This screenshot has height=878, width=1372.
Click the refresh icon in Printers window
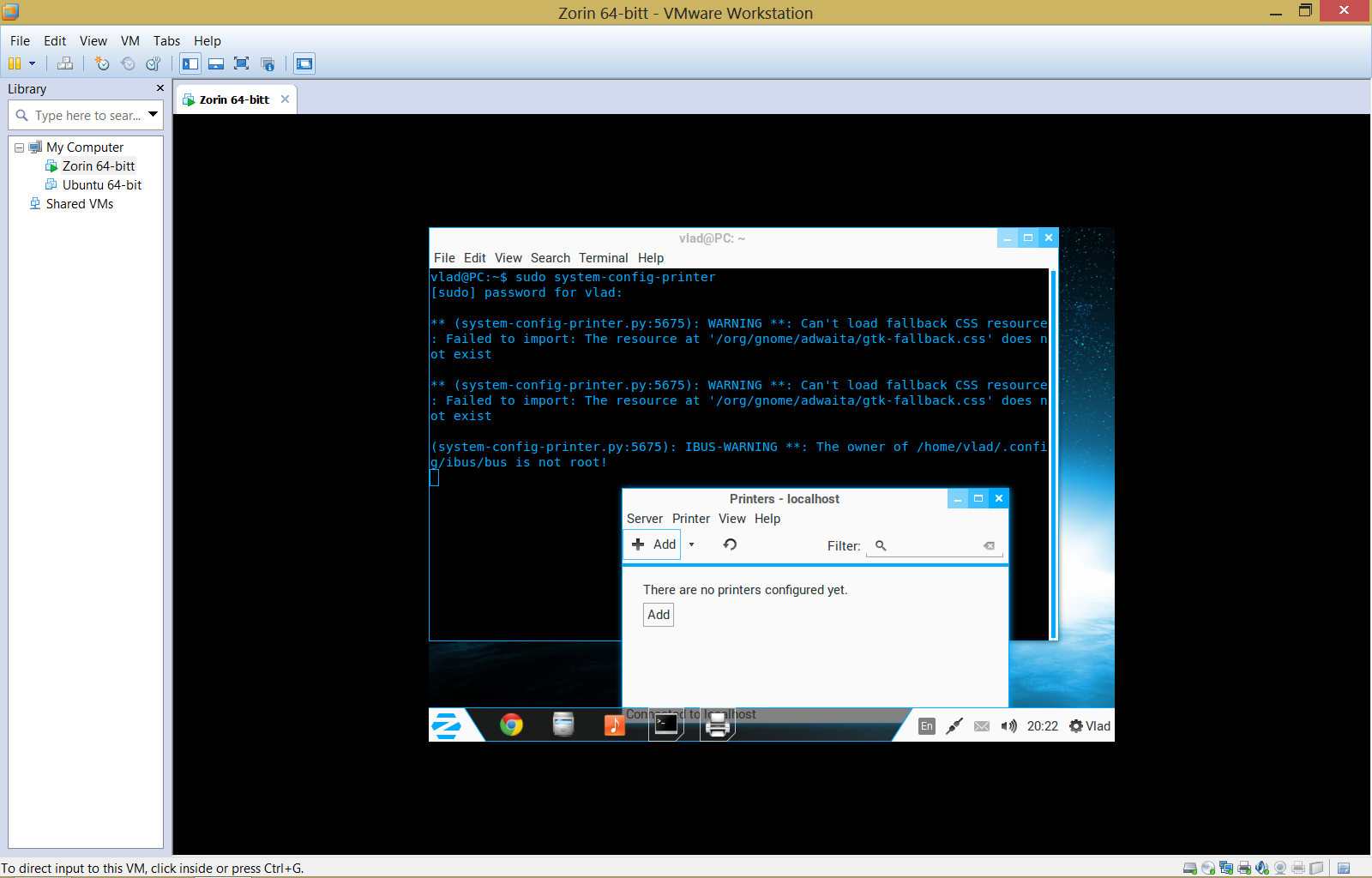730,544
